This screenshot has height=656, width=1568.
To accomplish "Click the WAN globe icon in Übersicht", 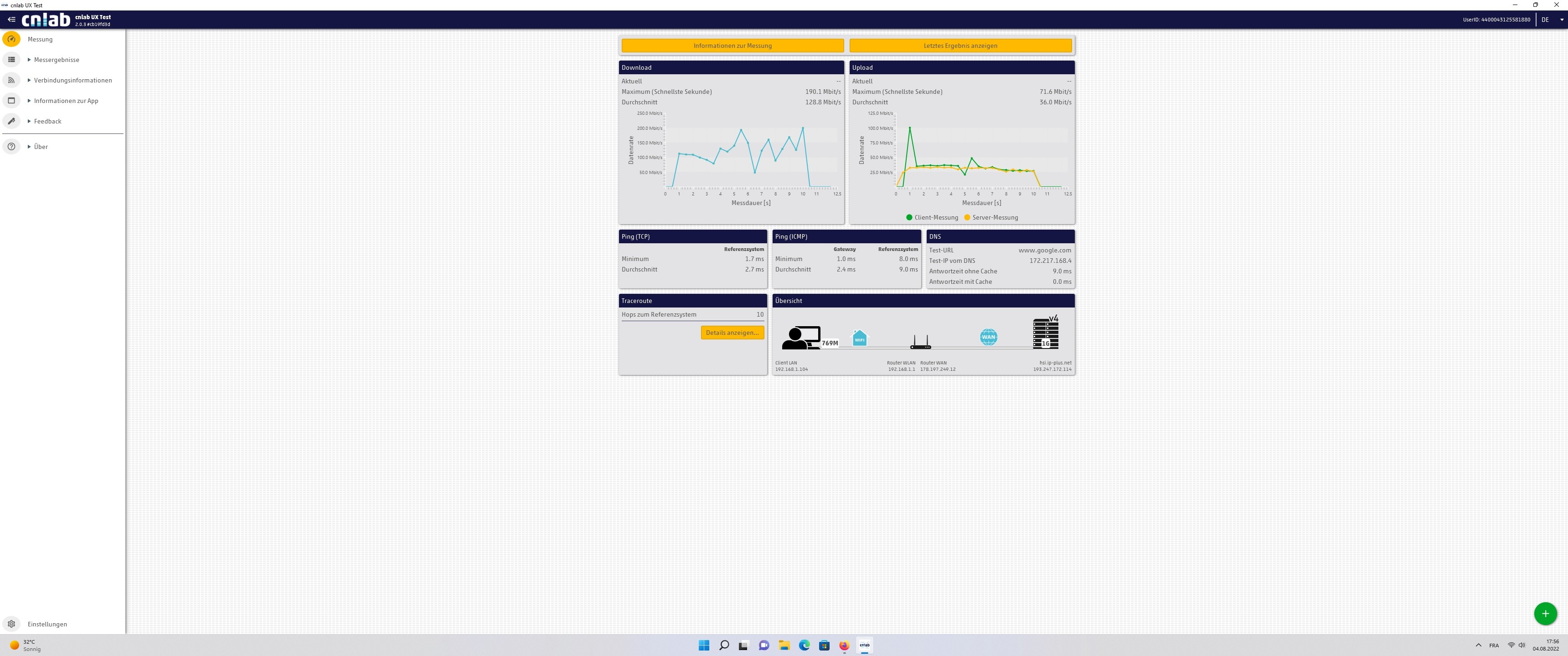I will click(x=988, y=337).
